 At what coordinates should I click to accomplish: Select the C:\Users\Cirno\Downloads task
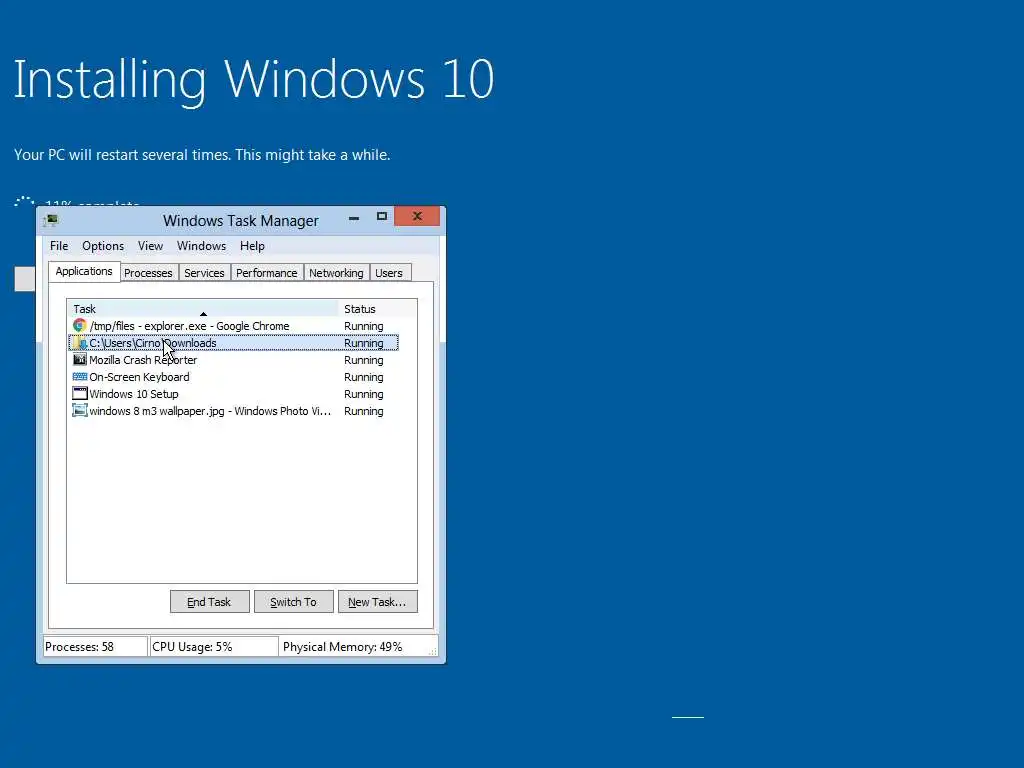[233, 342]
